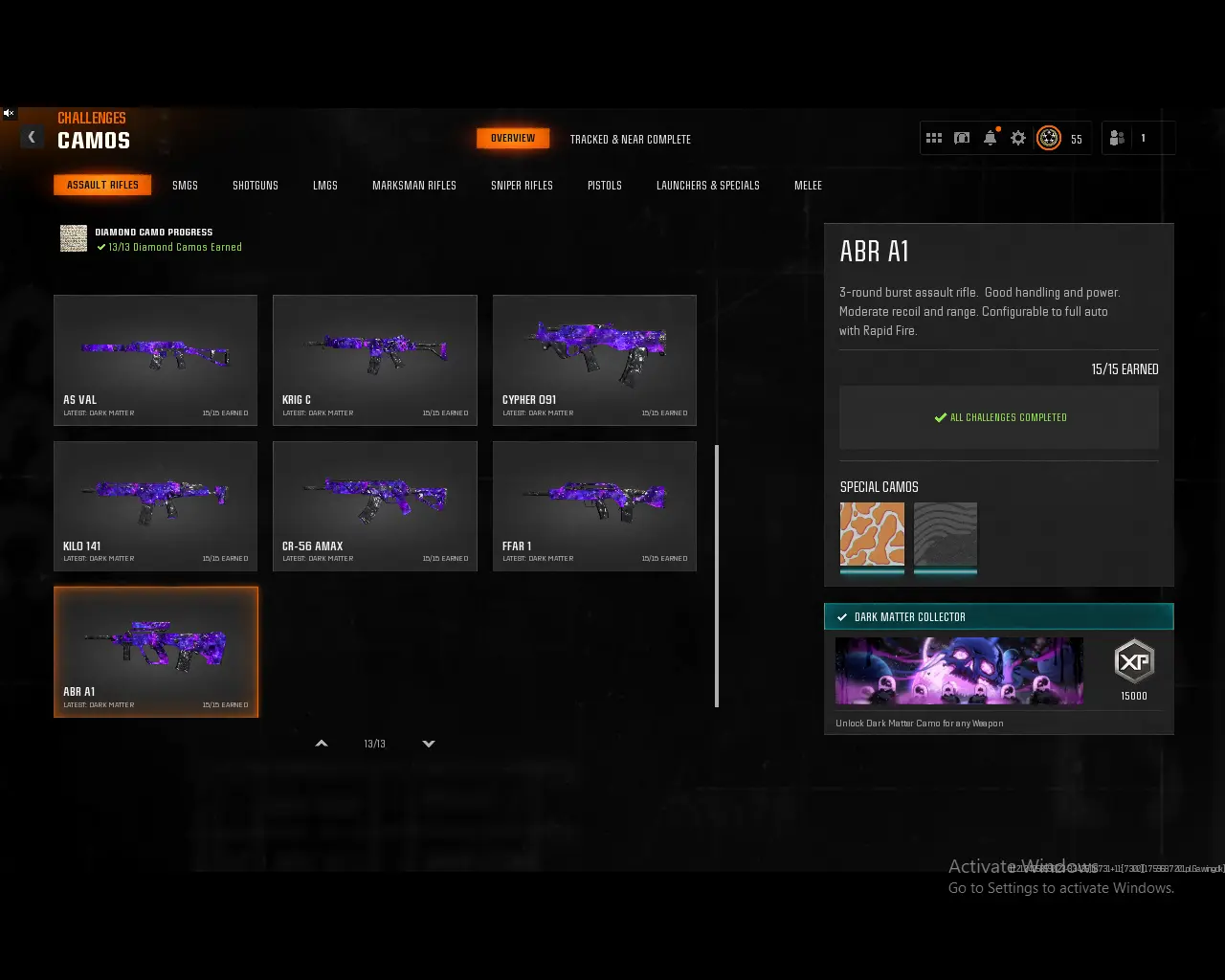The height and width of the screenshot is (980, 1225).
Task: Open the Shotguns category tab
Action: pos(256,186)
